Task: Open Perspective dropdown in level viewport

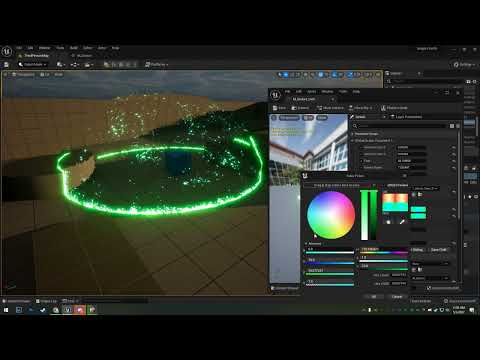Action: pyautogui.click(x=23, y=75)
